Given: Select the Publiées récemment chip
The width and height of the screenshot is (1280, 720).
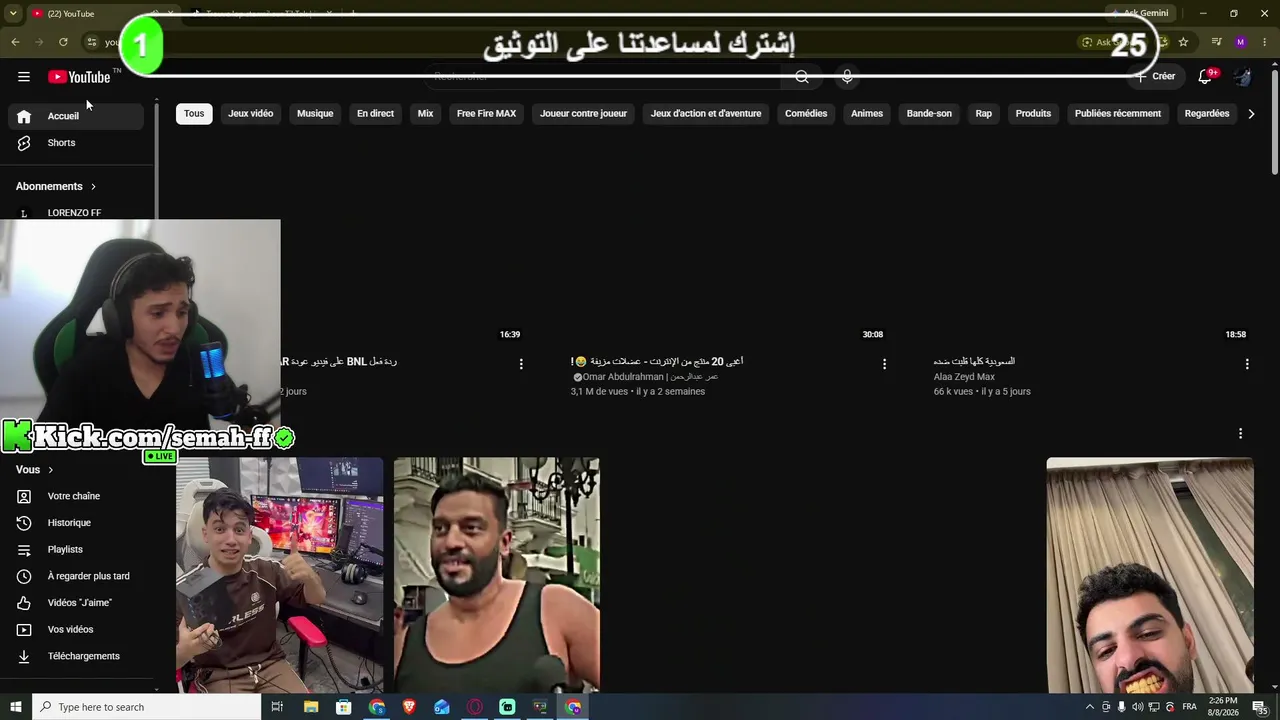Looking at the screenshot, I should coord(1118,114).
